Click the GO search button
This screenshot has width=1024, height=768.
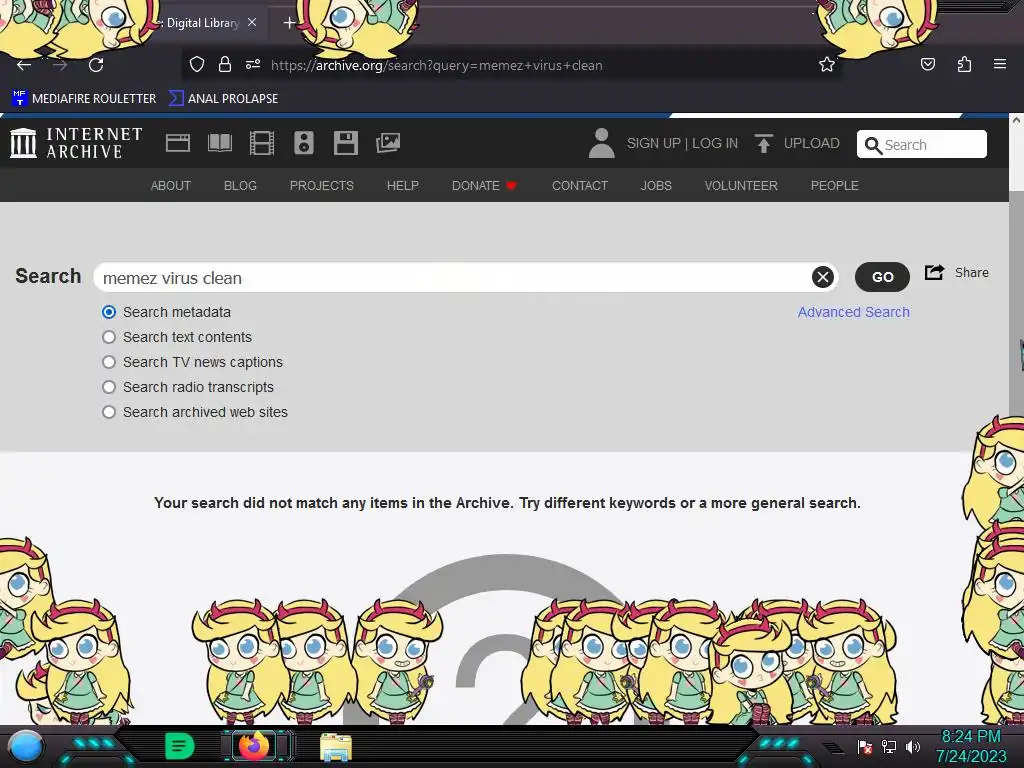click(882, 277)
